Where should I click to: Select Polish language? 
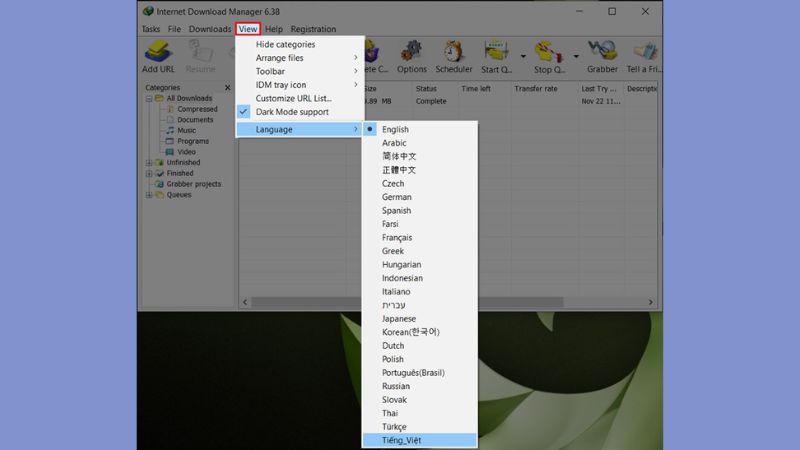coord(420,359)
